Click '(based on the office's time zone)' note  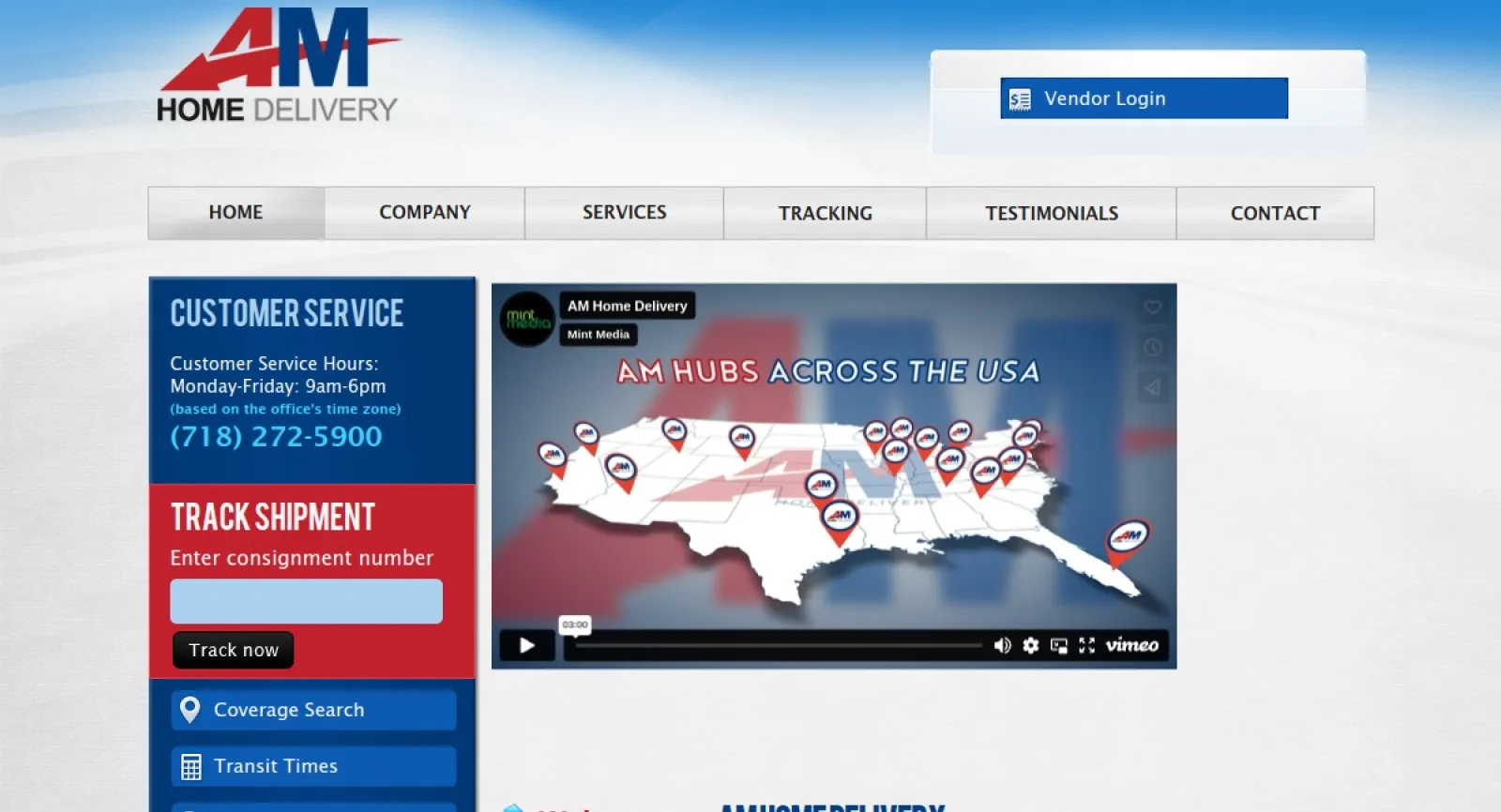pos(285,409)
